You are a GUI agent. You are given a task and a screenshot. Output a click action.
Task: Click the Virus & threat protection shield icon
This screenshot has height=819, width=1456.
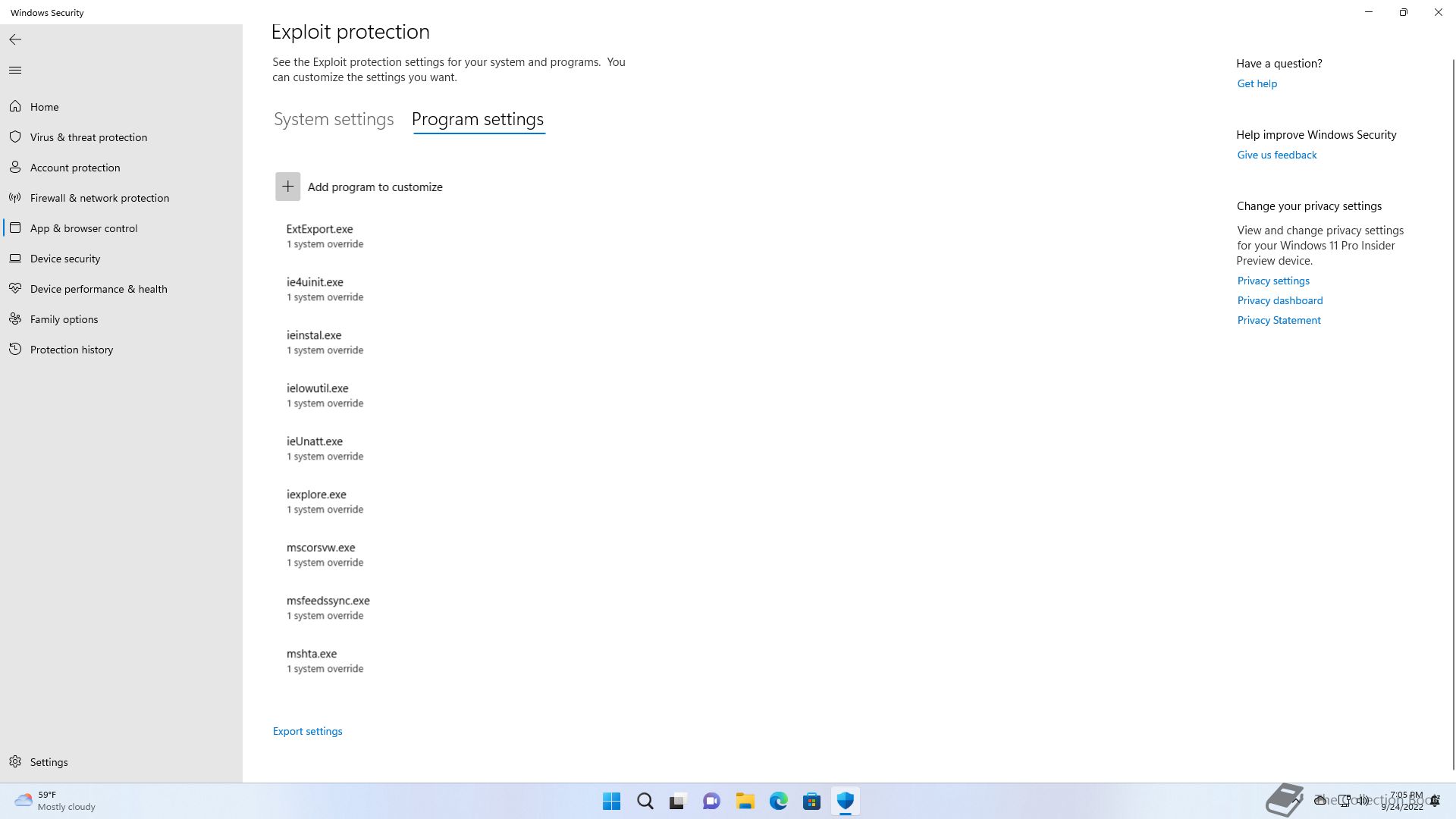coord(15,137)
